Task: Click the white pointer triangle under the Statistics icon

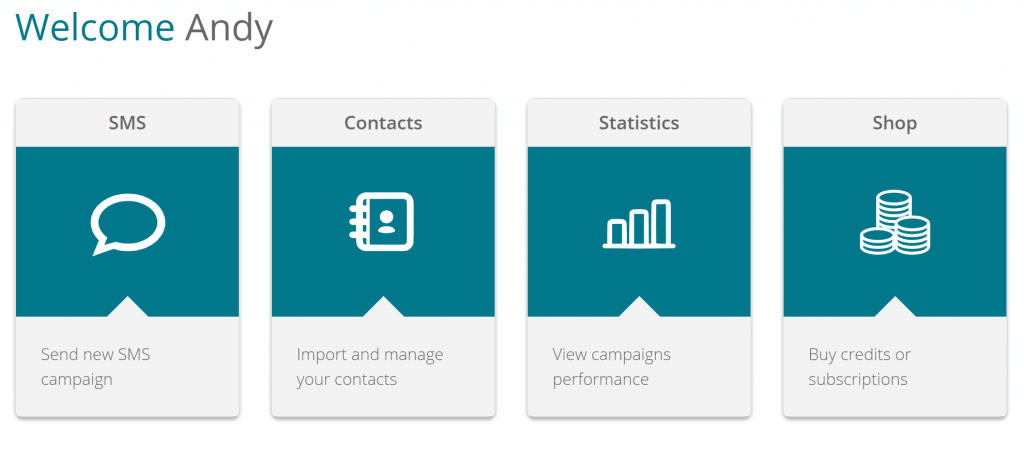Action: click(639, 306)
